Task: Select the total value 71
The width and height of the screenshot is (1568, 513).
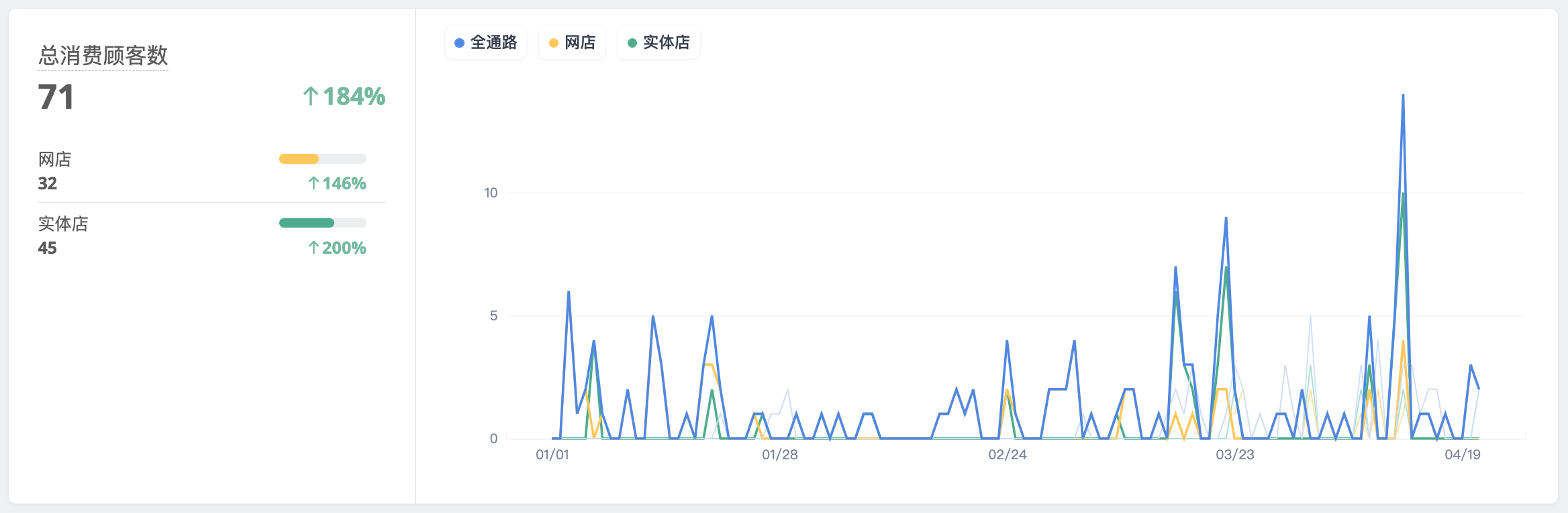Action: [x=56, y=97]
